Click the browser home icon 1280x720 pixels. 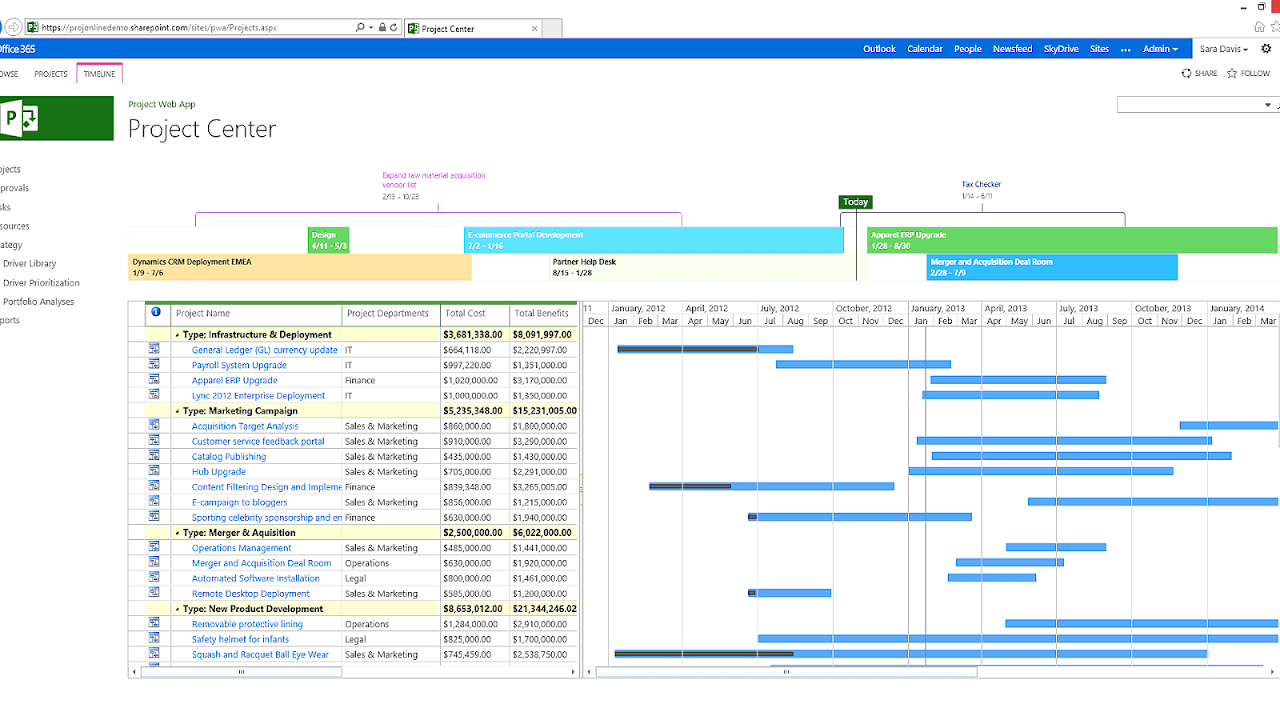click(x=1259, y=27)
